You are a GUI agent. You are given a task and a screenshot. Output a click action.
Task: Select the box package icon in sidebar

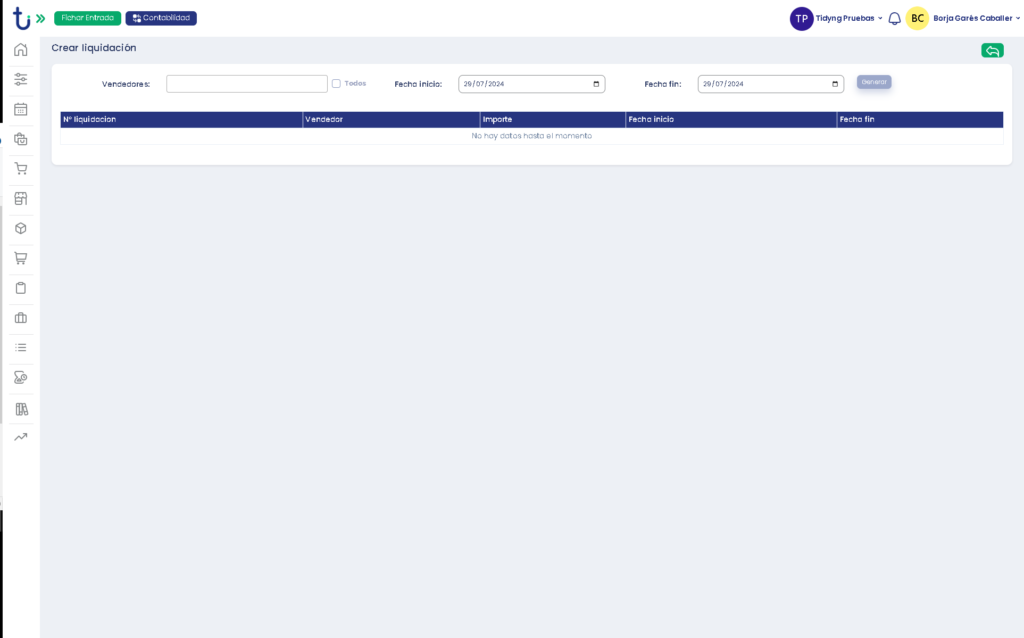click(x=20, y=228)
